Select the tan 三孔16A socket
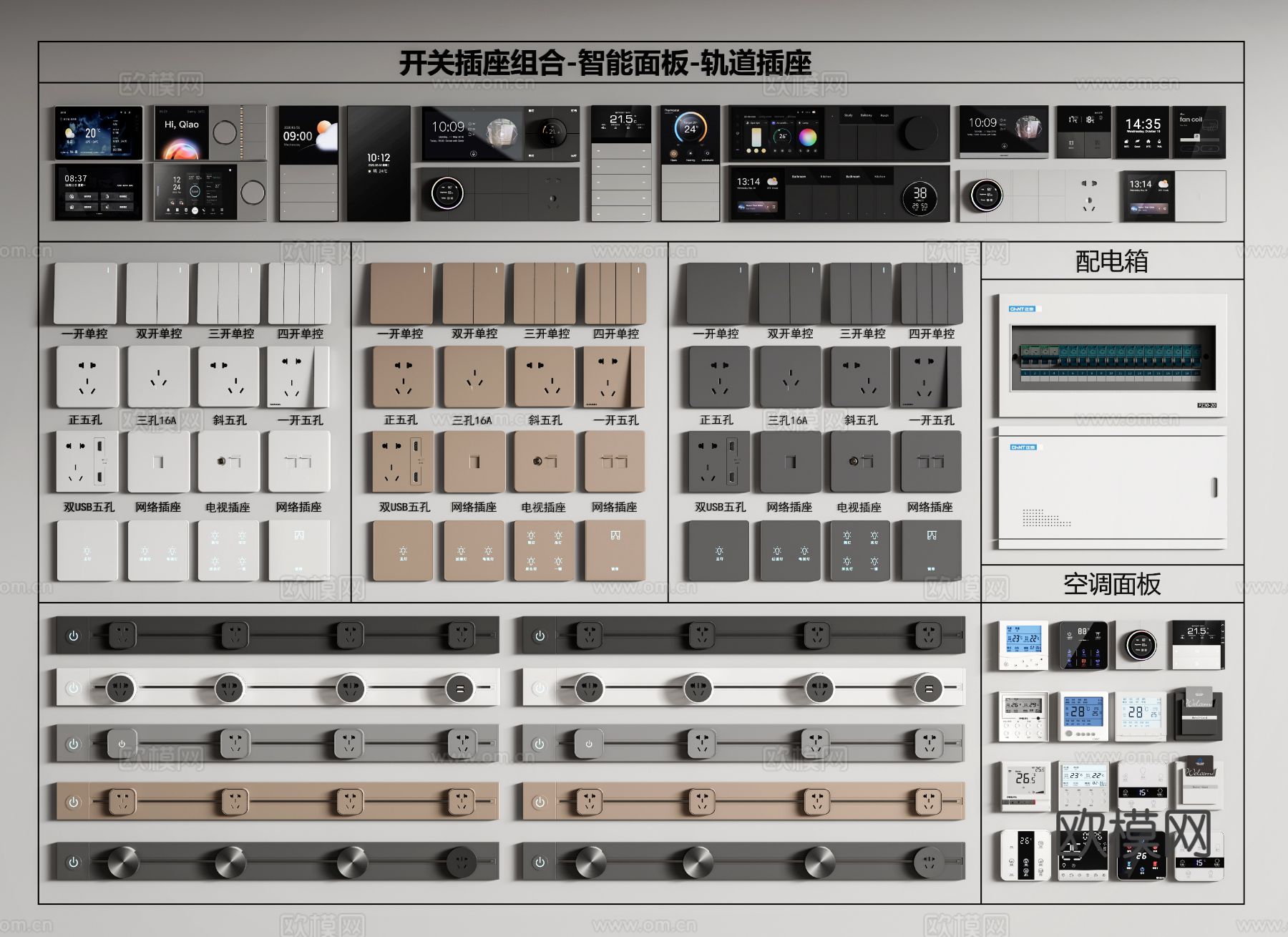1288x937 pixels. (474, 377)
